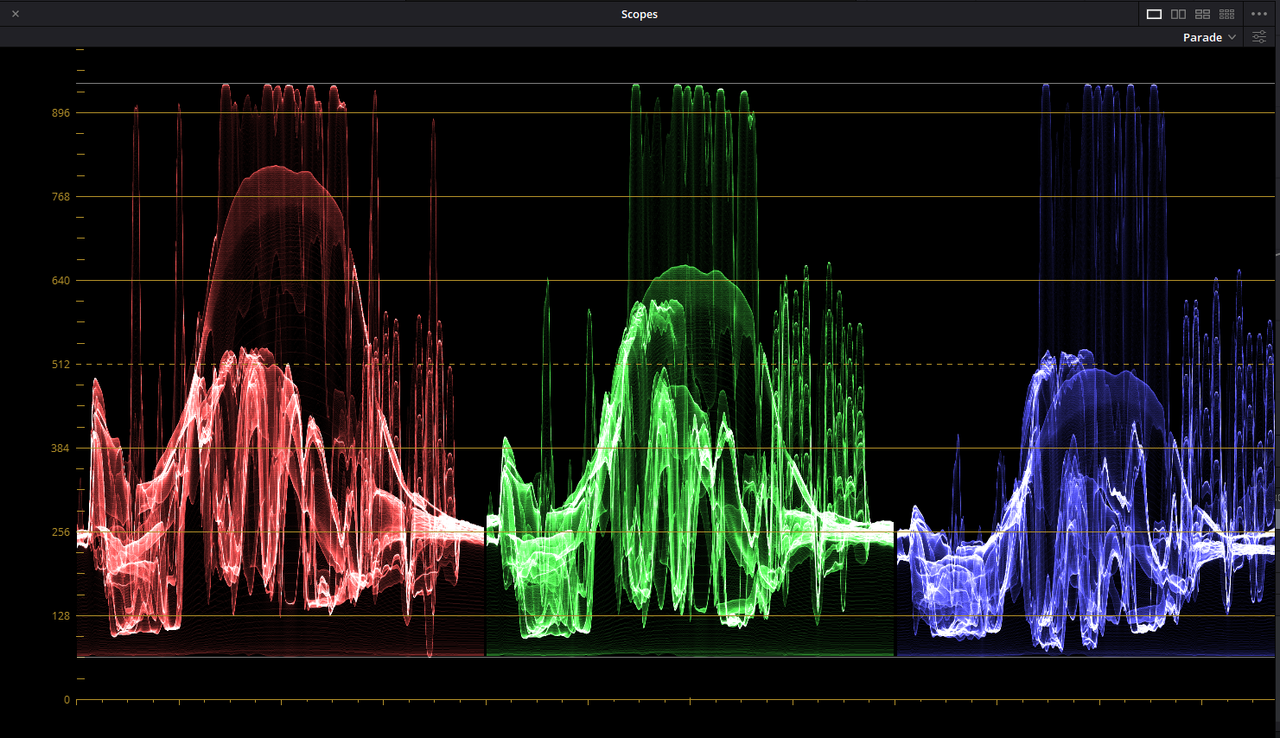Switch to nine-up scope layout
1280x738 pixels.
(x=1227, y=14)
